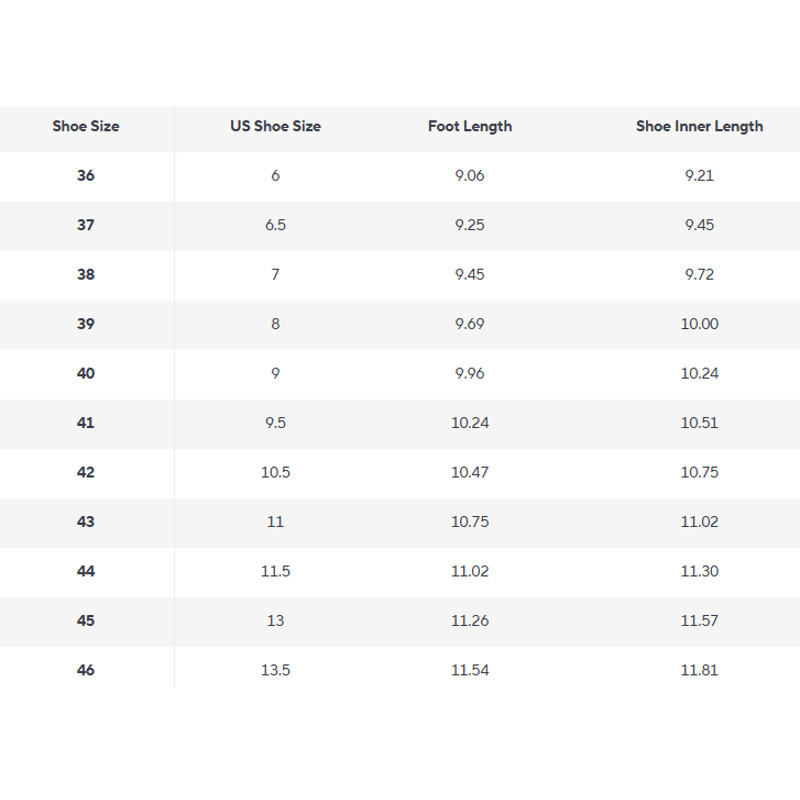This screenshot has height=800, width=800.
Task: Click the size 40 row label
Action: (86, 374)
